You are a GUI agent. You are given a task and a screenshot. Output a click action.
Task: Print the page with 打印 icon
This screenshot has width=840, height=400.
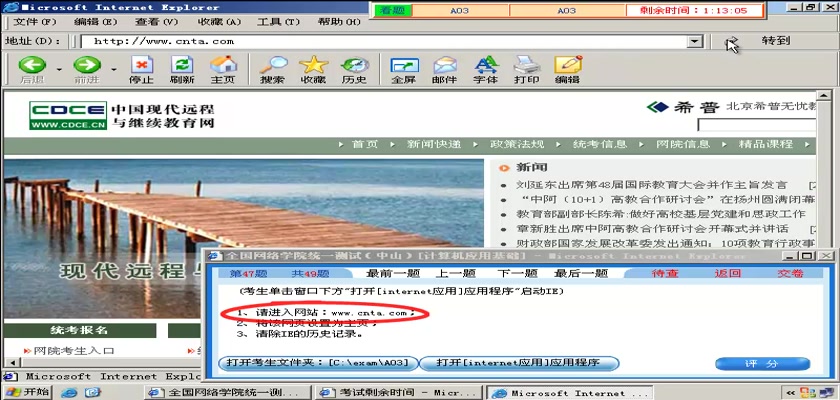point(527,65)
